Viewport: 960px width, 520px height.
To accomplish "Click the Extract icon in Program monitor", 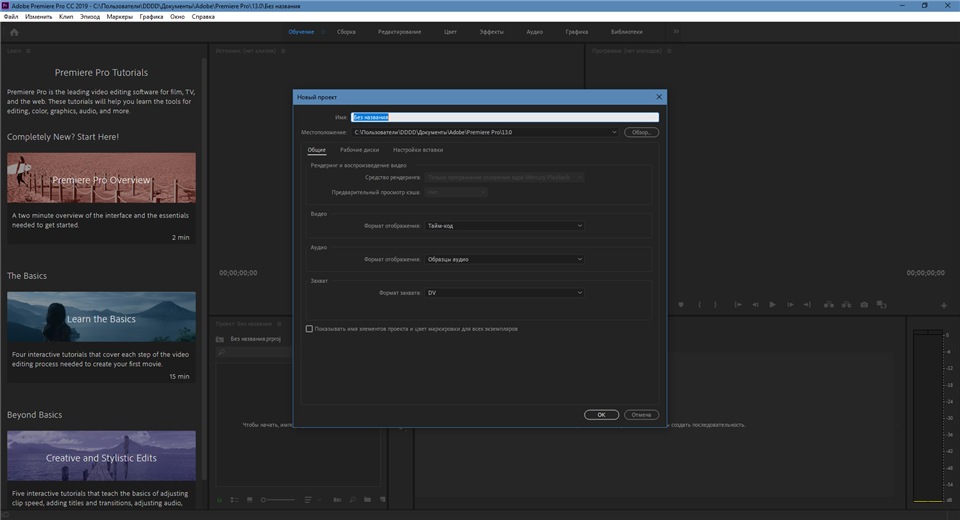I will click(x=846, y=304).
